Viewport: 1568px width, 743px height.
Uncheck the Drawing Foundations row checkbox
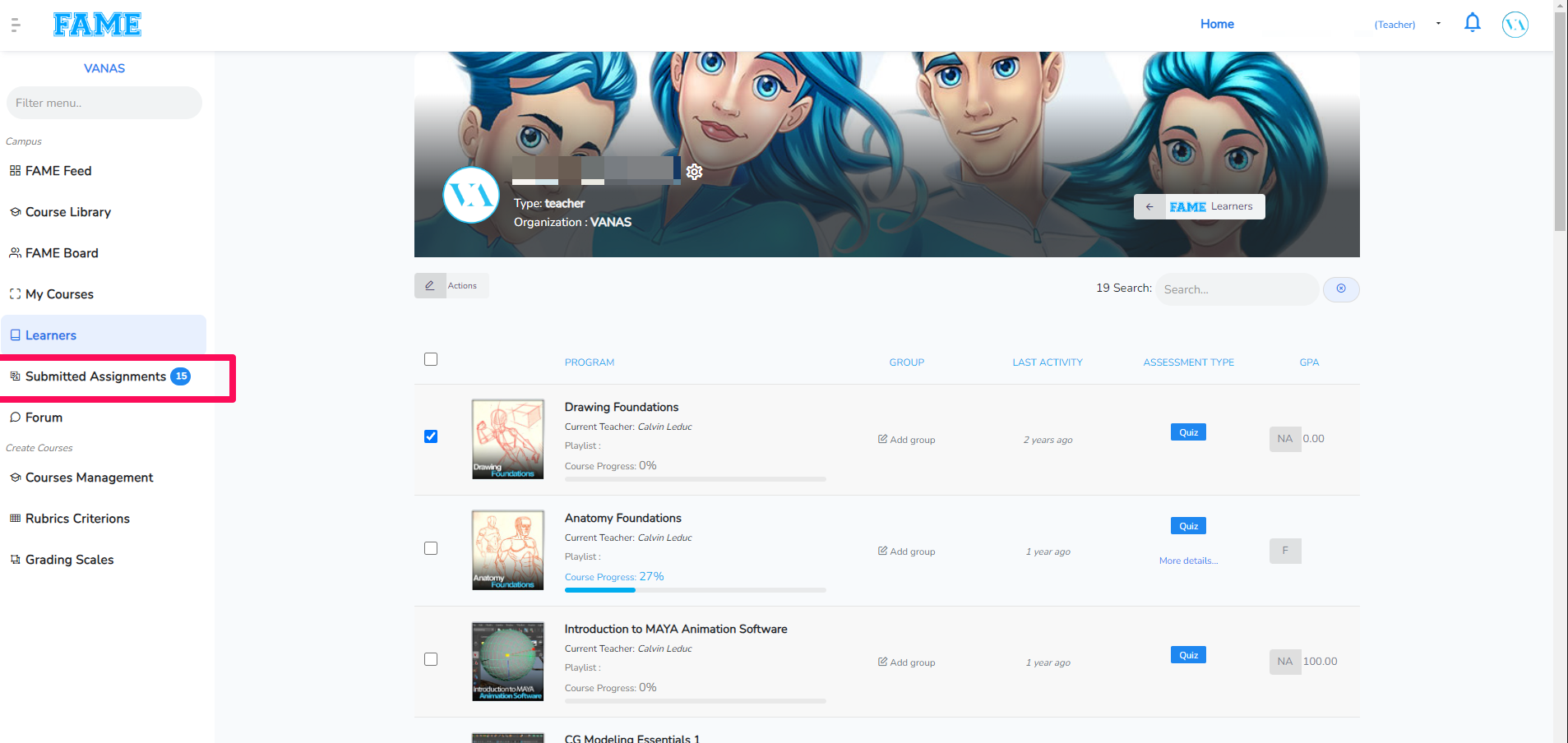431,436
